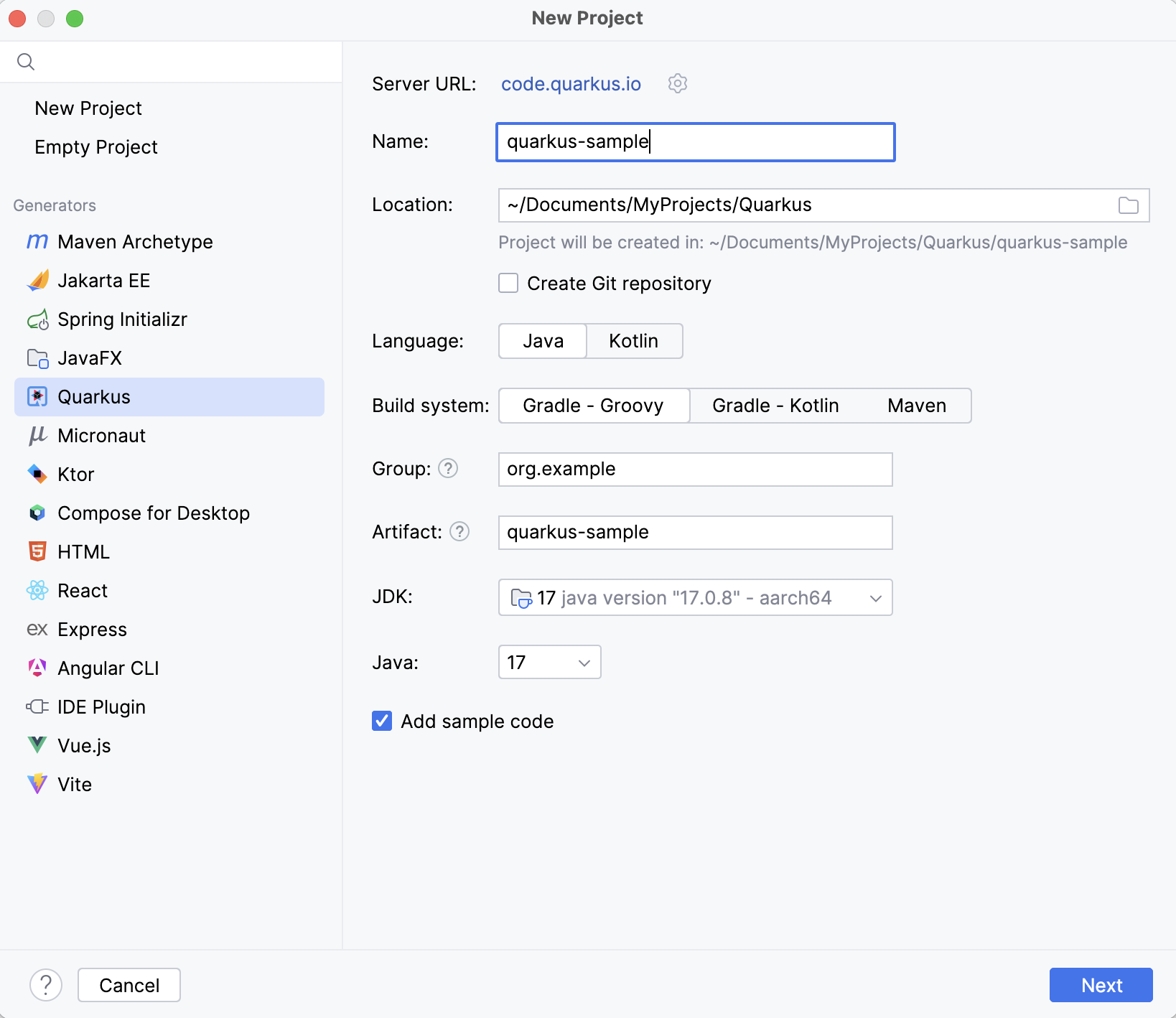This screenshot has width=1176, height=1018.
Task: Click the Next button
Action: tap(1101, 985)
